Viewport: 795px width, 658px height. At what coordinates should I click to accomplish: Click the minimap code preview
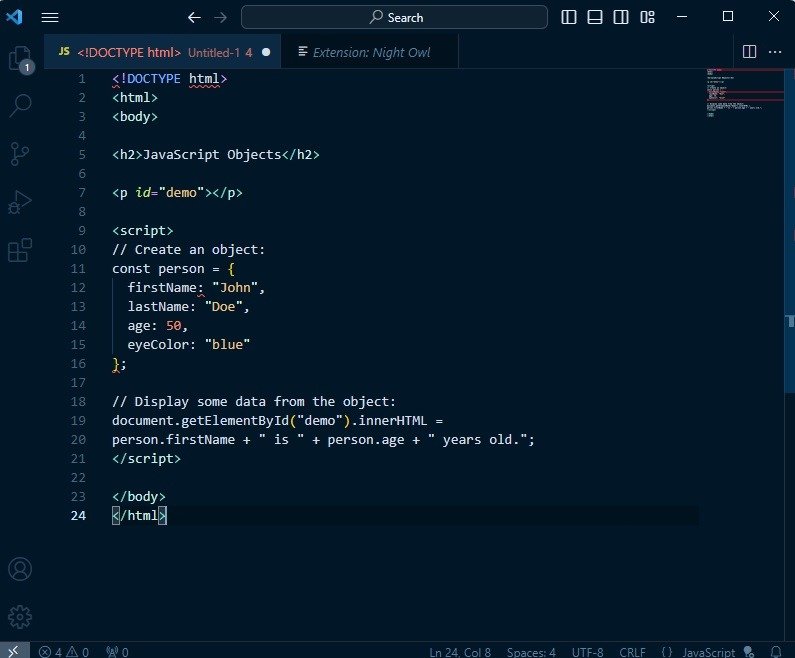744,93
